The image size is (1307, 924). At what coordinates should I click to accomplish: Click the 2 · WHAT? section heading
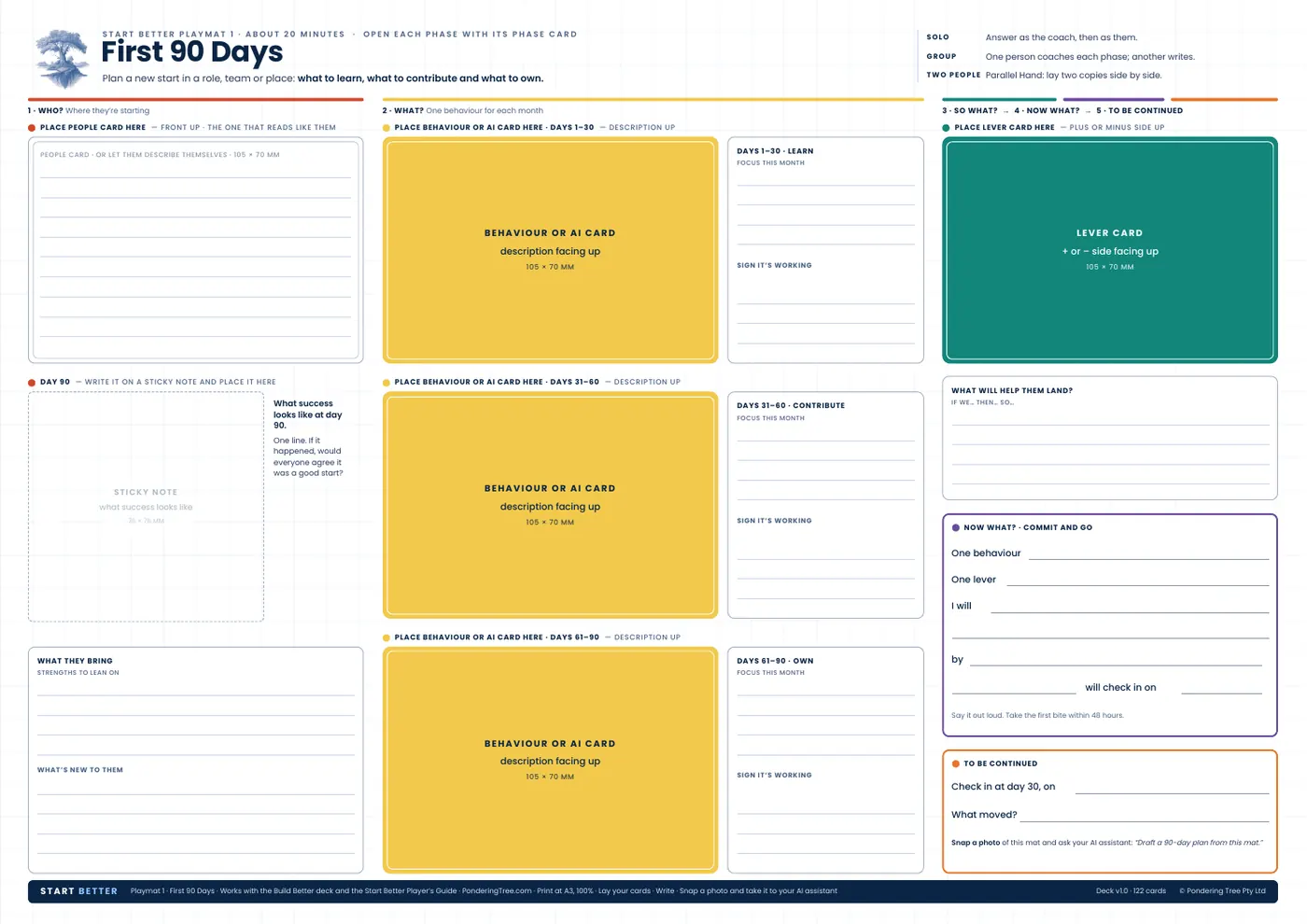(403, 111)
